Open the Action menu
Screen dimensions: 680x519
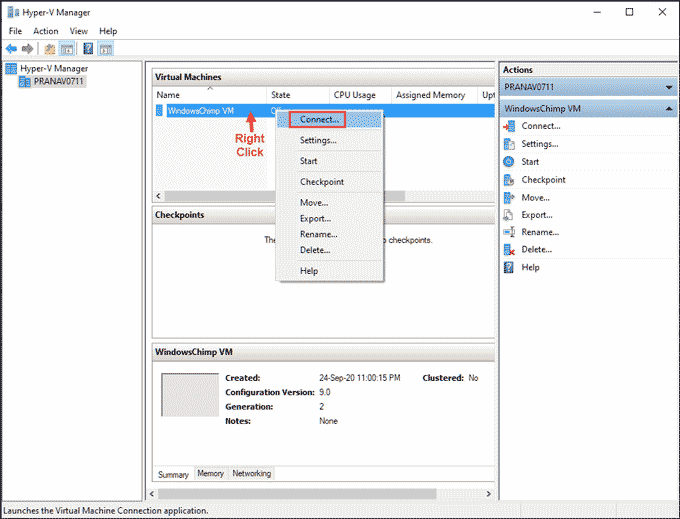pos(46,31)
